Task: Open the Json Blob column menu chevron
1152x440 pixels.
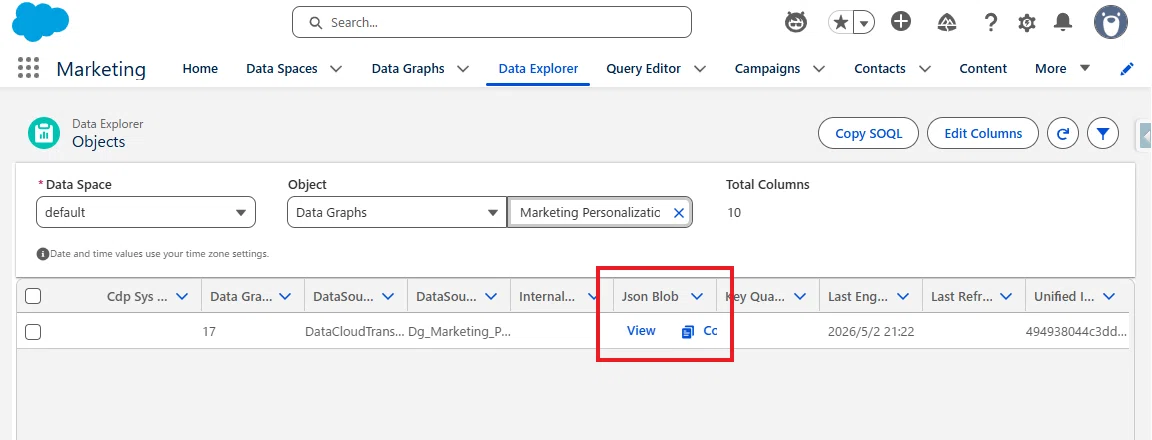Action: click(x=697, y=297)
